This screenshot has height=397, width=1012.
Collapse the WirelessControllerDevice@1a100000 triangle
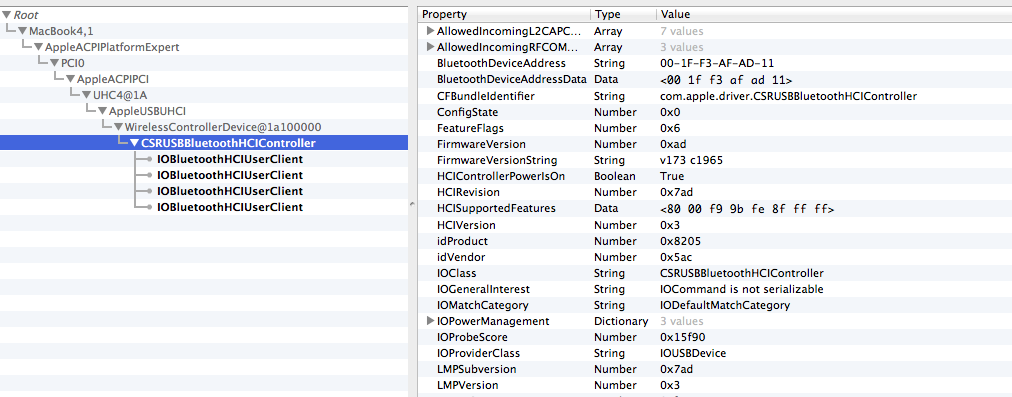tap(118, 127)
